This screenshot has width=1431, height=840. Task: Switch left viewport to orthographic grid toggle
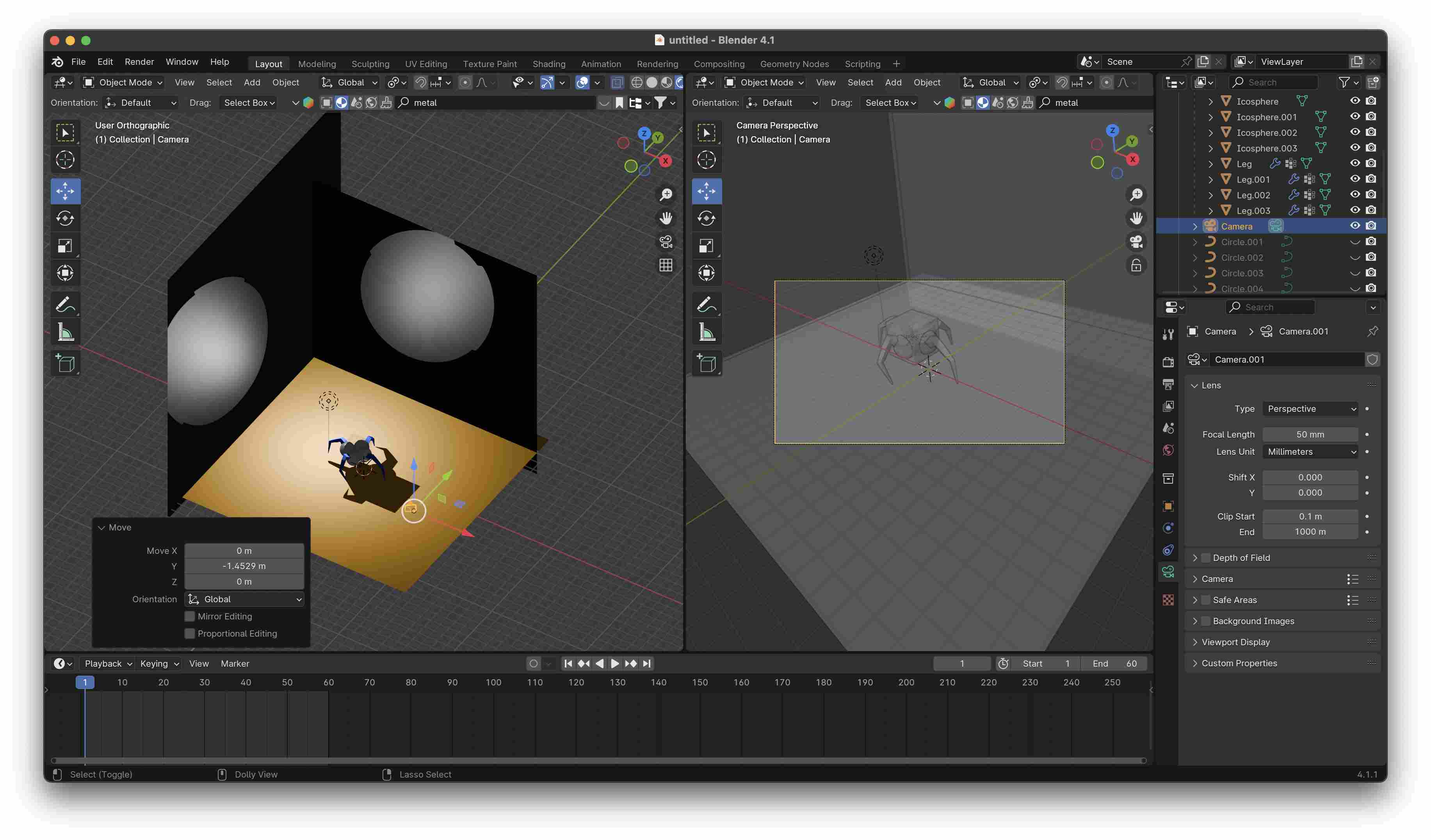tap(666, 265)
